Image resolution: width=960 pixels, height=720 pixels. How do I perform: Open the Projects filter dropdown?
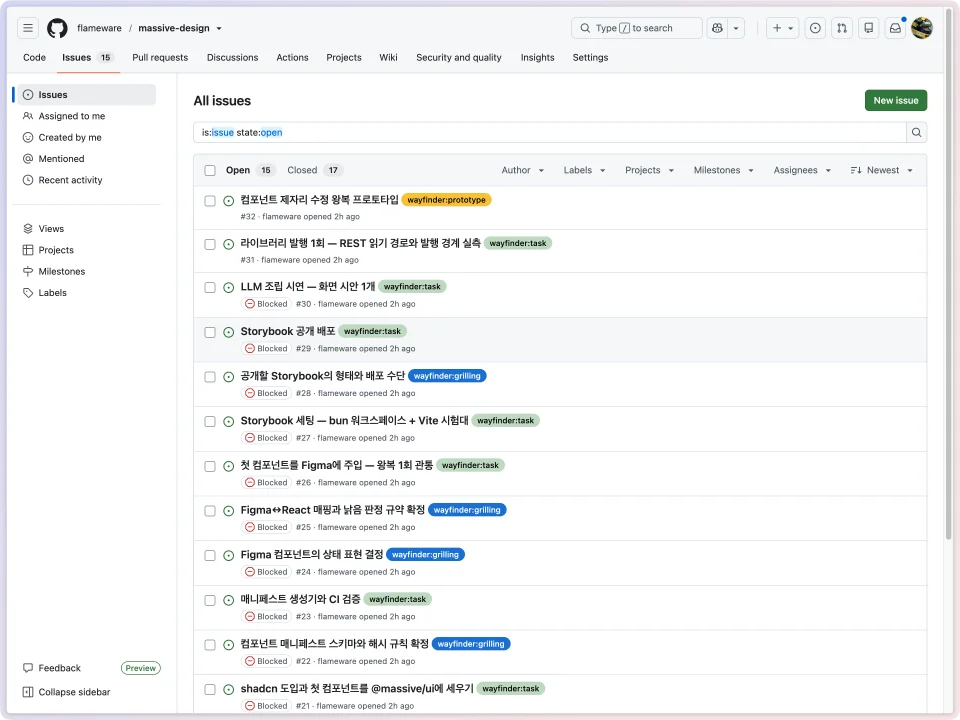[x=649, y=170]
